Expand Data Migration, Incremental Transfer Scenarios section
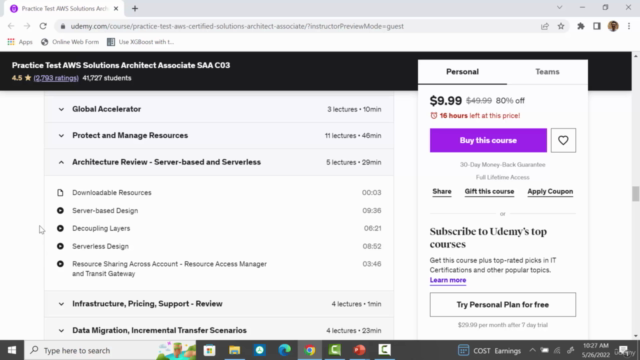 click(219, 330)
